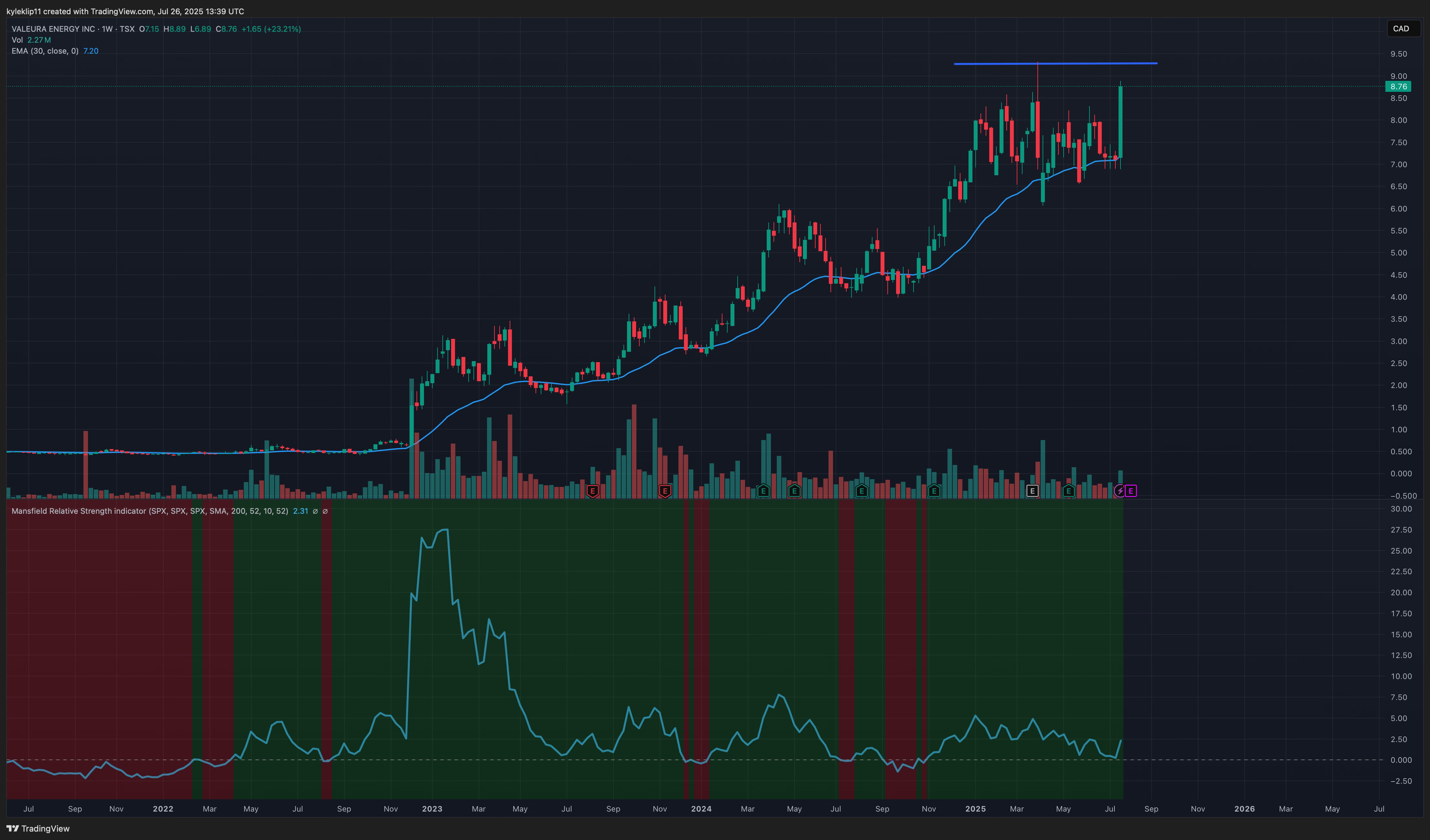This screenshot has height=840, width=1430.
Task: Click the 2025 label on time axis
Action: tap(975, 809)
